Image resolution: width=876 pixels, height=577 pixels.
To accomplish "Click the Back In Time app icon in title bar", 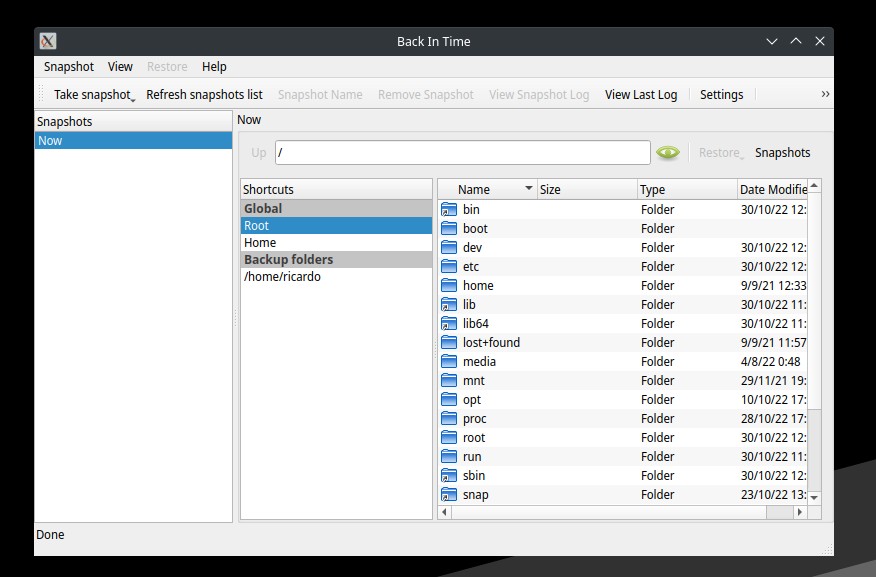I will [x=48, y=41].
